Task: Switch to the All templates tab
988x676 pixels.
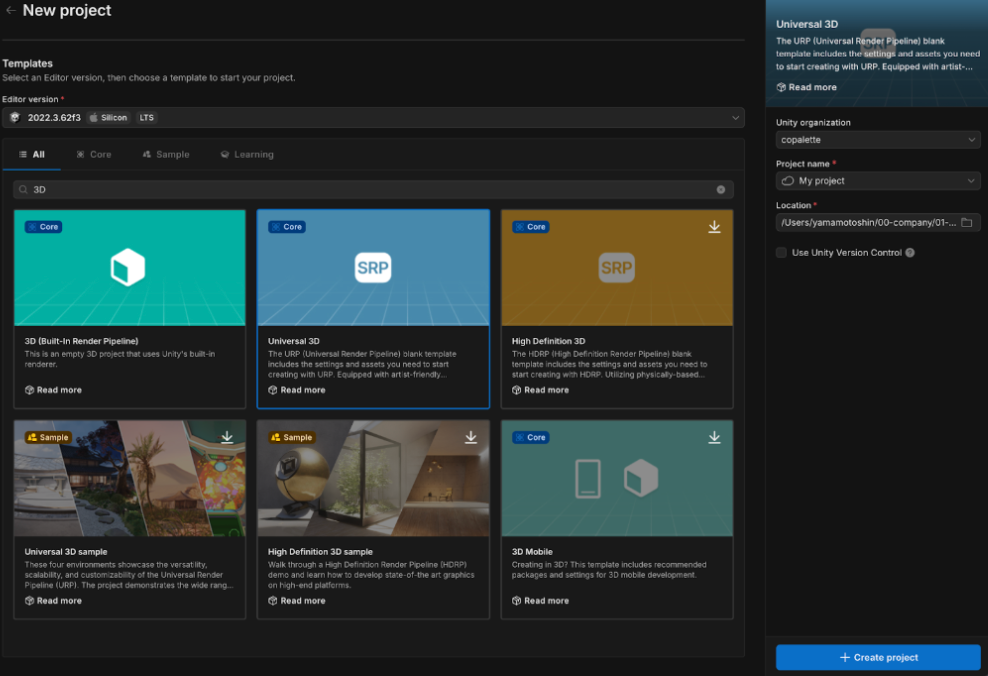Action: [32, 154]
